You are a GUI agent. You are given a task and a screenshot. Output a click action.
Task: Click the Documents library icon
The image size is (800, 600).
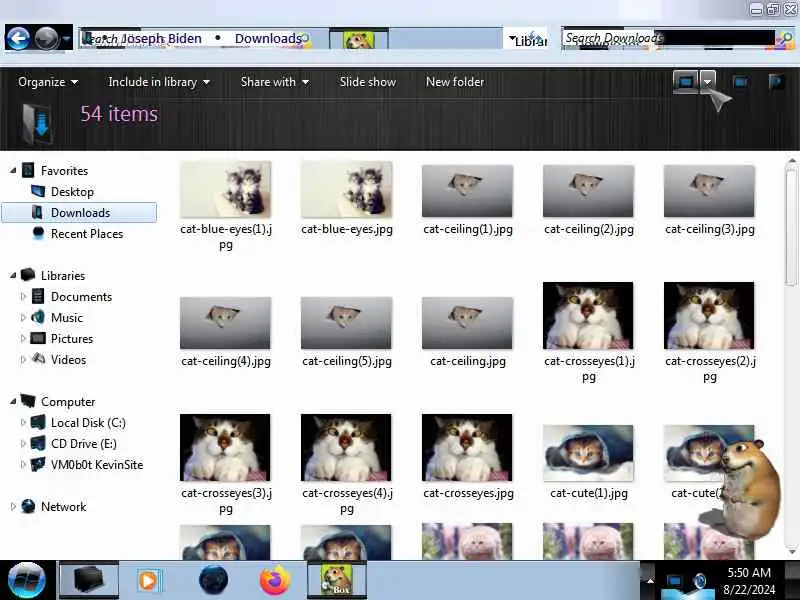tap(38, 296)
